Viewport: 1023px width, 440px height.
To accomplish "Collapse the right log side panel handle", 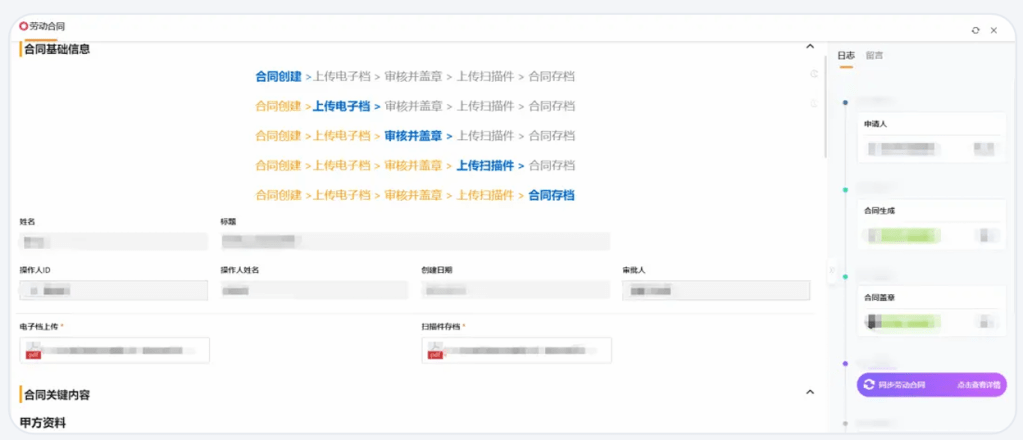I will (830, 271).
